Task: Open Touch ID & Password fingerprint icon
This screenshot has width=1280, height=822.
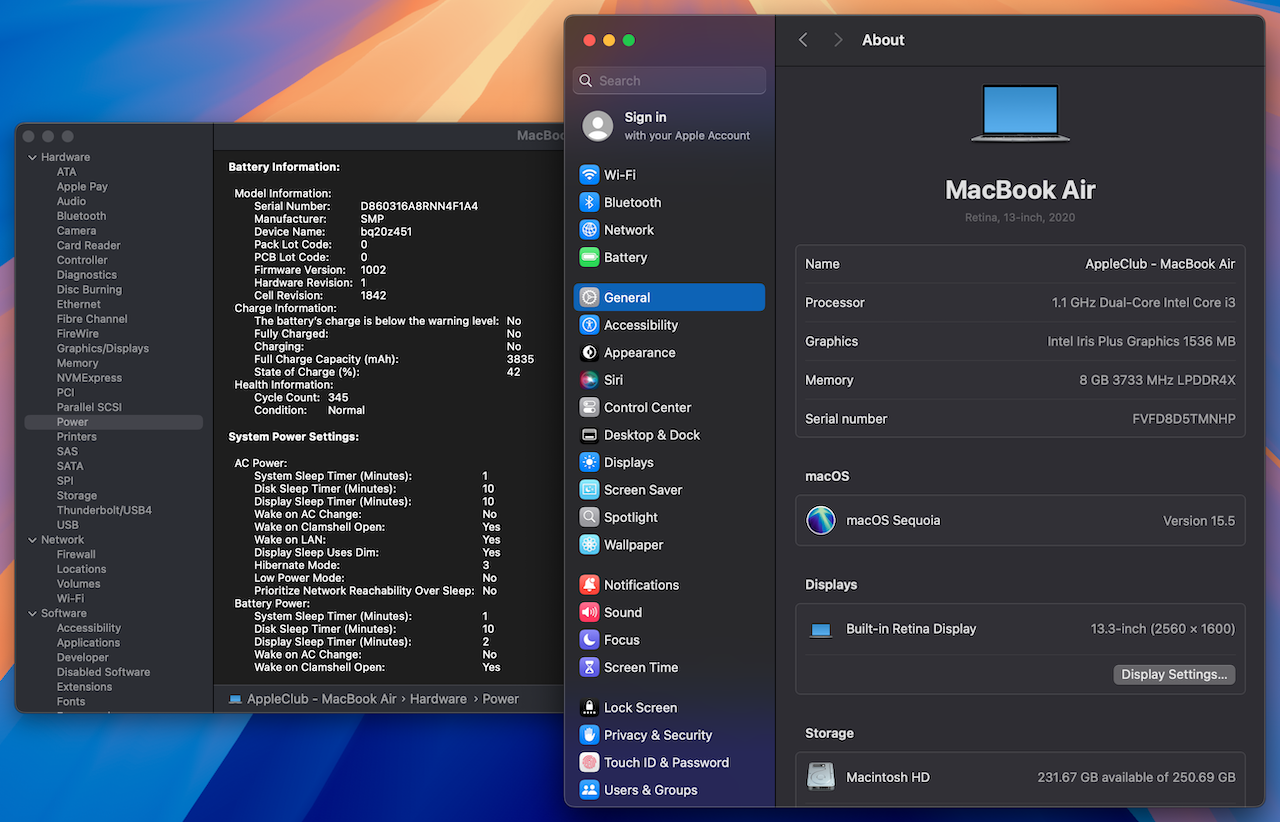Action: click(589, 762)
